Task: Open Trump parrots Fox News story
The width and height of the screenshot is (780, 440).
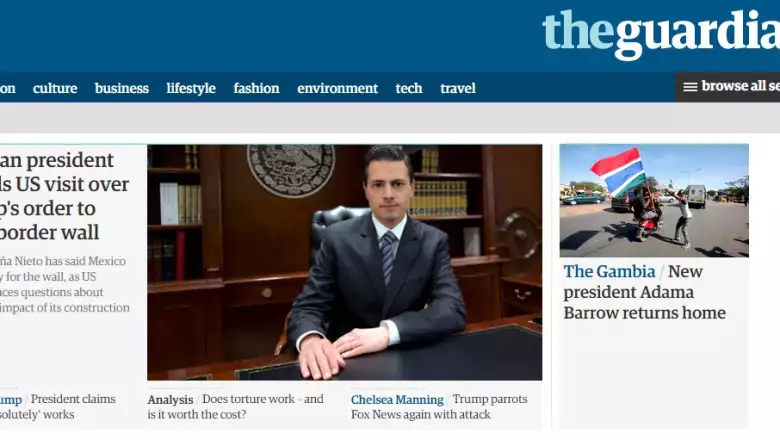Action: pos(439,407)
